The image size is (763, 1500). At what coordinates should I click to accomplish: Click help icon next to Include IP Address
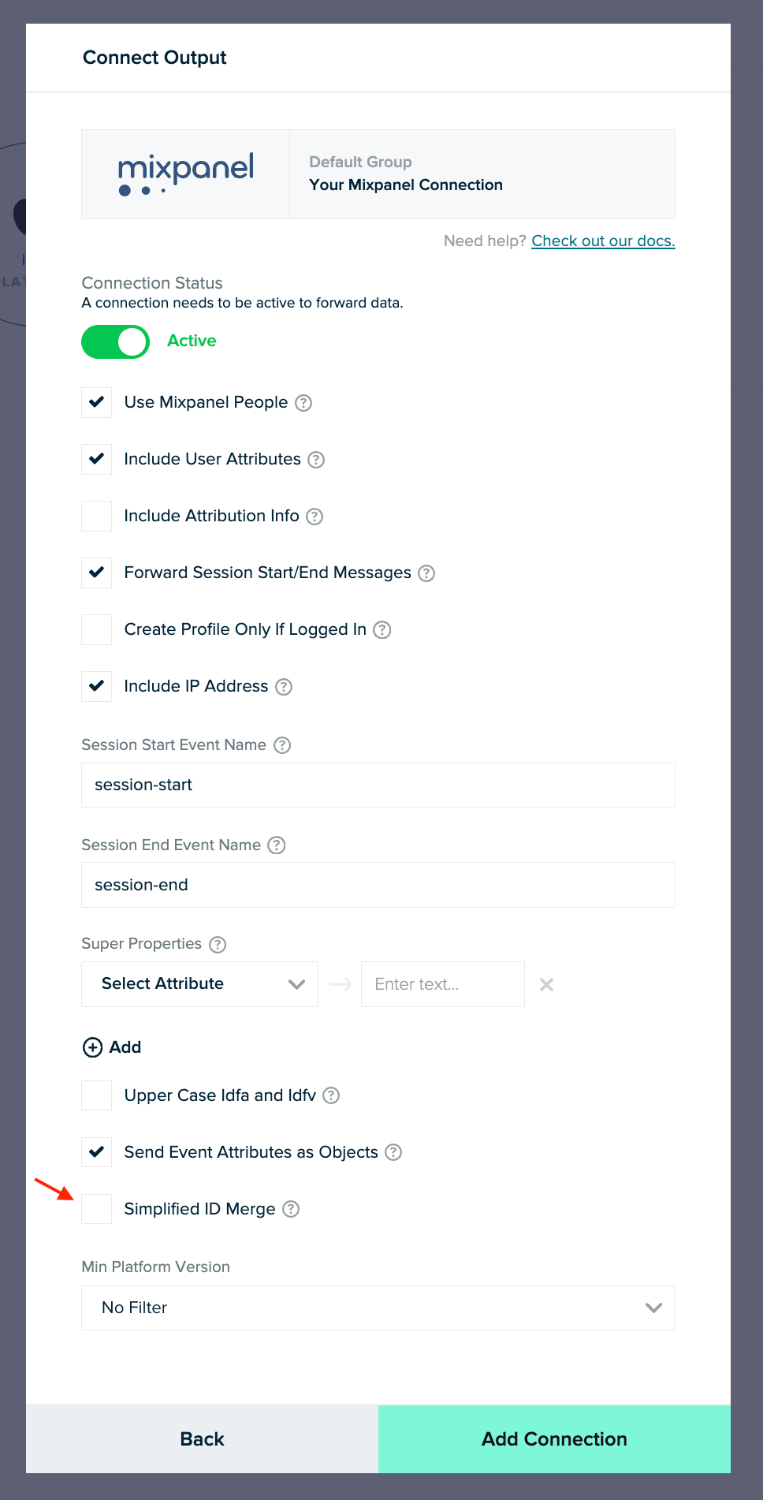click(x=284, y=687)
